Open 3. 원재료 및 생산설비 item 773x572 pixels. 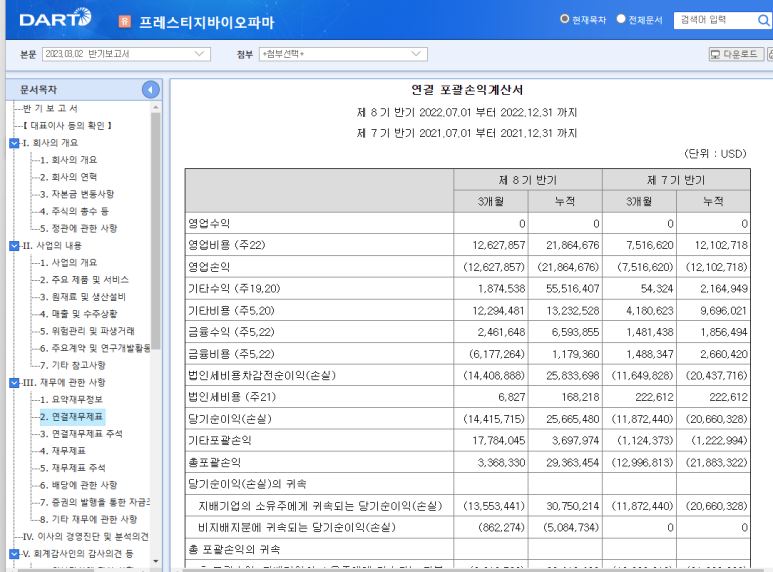click(83, 297)
